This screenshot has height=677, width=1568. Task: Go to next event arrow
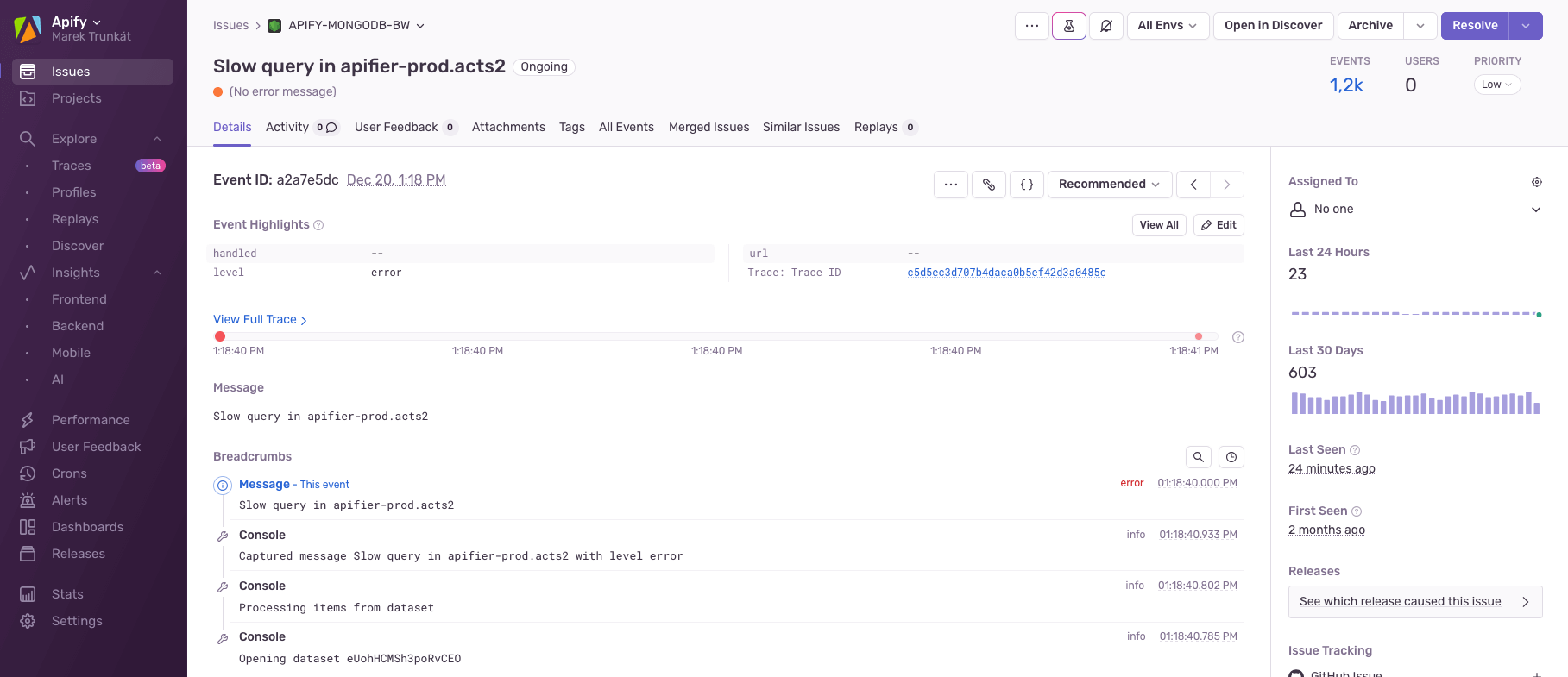point(1227,185)
